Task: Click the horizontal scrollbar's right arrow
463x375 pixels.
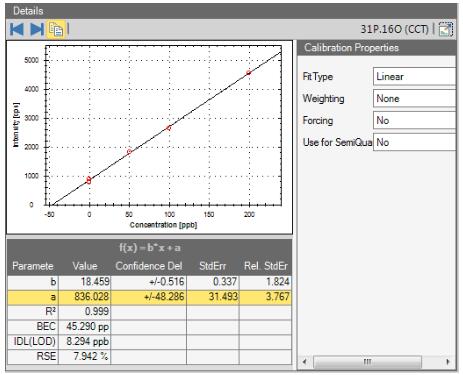Action: (x=448, y=362)
